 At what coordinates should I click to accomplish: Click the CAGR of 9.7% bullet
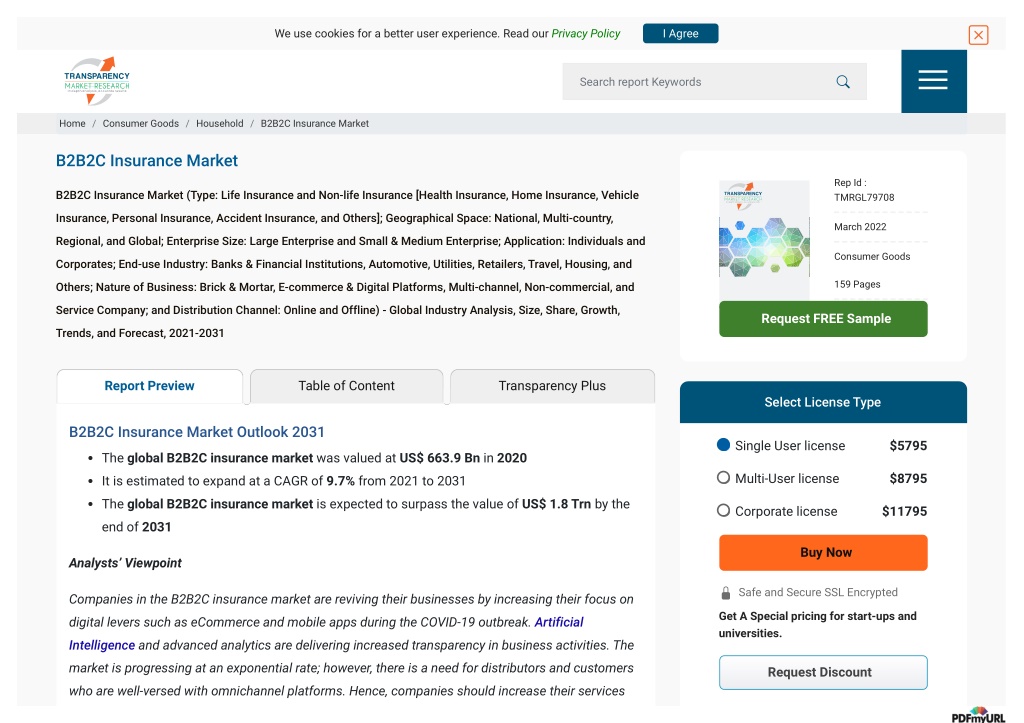tap(283, 481)
